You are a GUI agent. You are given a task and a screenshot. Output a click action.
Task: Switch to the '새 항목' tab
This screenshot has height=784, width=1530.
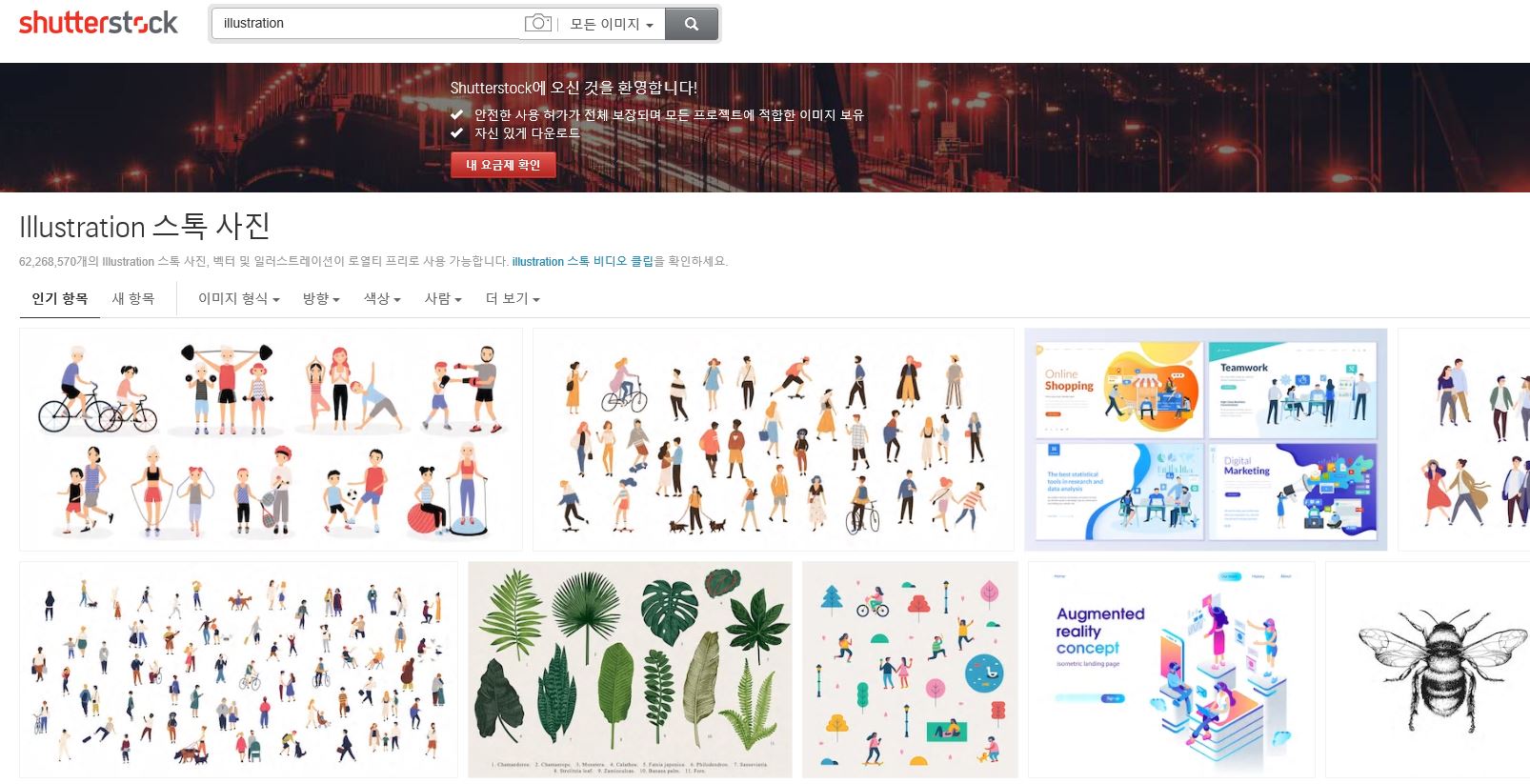click(x=133, y=299)
